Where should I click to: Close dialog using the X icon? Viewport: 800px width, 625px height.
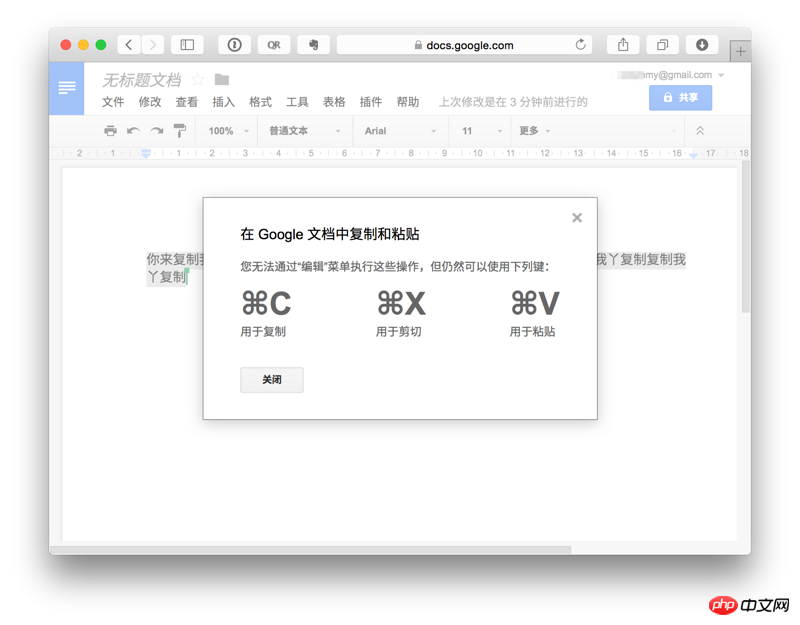577,218
